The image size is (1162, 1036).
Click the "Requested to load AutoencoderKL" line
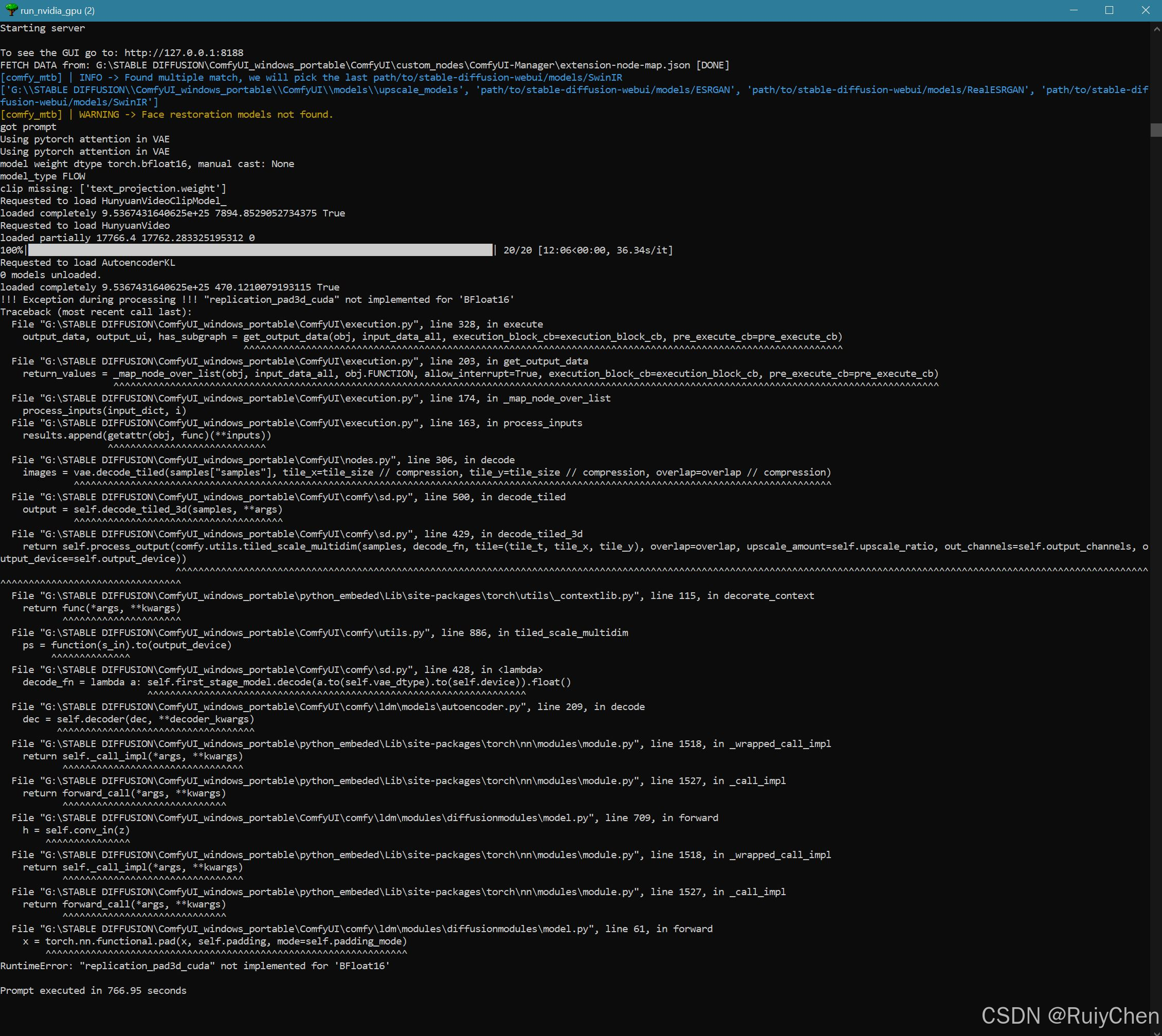[88, 262]
